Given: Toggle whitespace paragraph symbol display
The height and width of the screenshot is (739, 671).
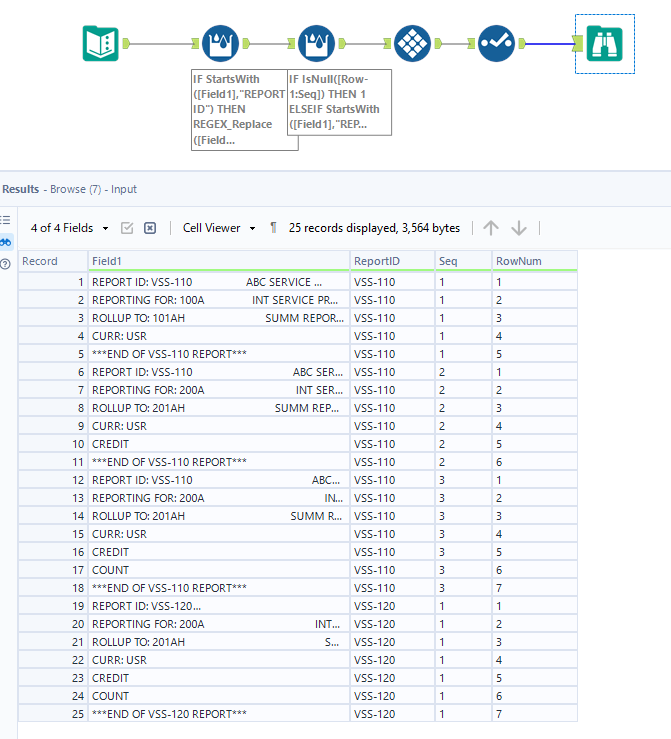Looking at the screenshot, I should pos(273,228).
